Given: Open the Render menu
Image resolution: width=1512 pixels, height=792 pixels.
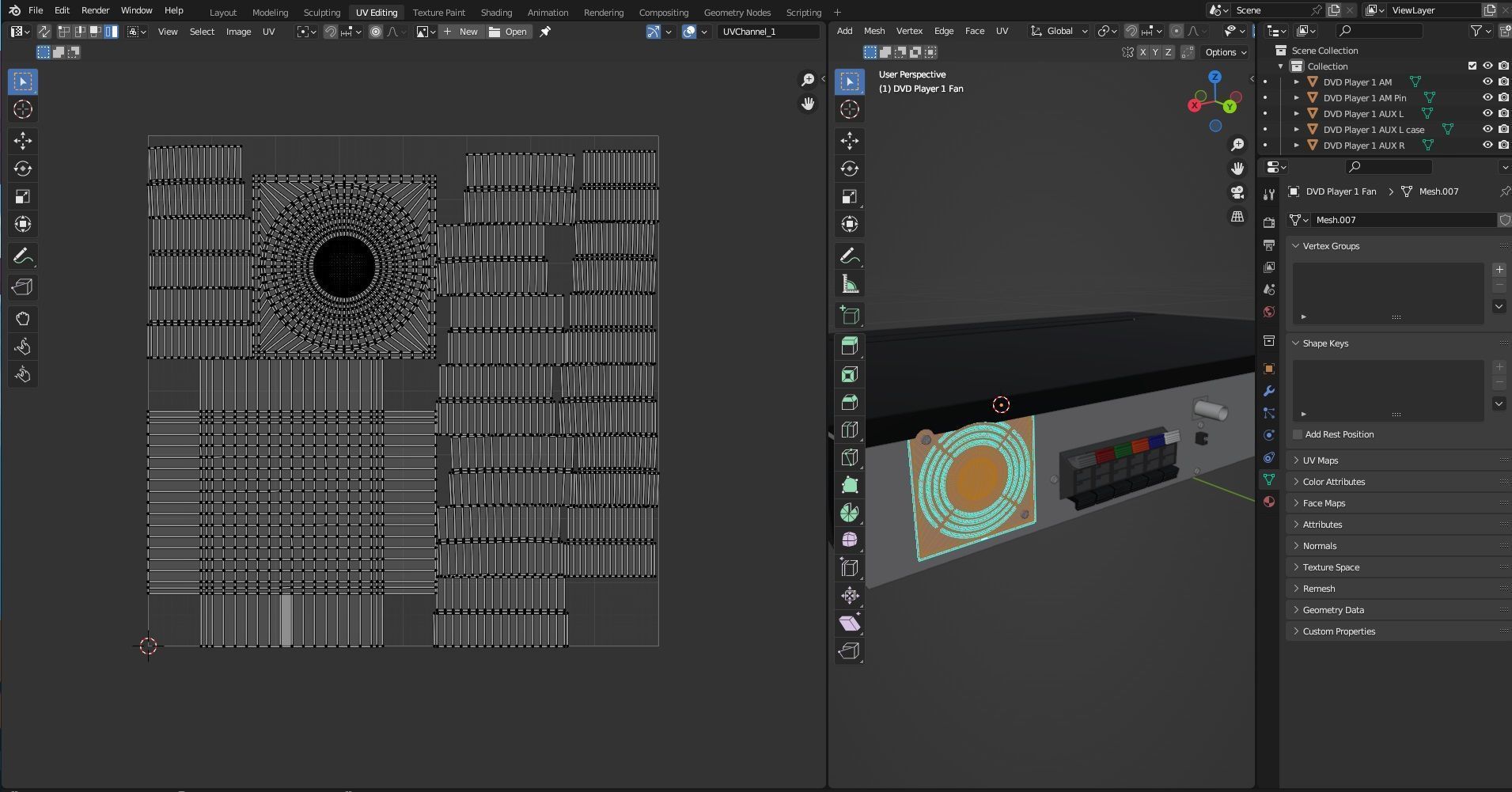Looking at the screenshot, I should pyautogui.click(x=95, y=10).
